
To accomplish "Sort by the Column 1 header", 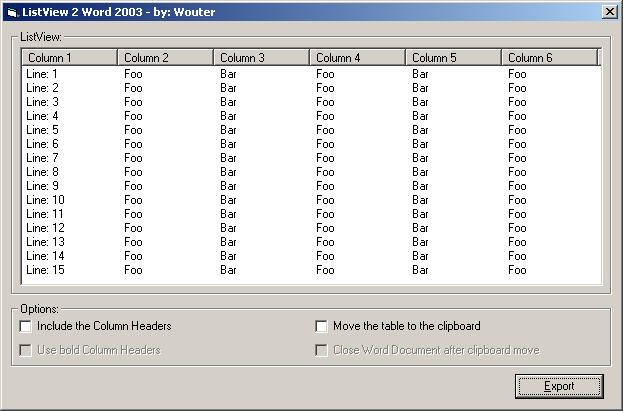I will coord(69,58).
